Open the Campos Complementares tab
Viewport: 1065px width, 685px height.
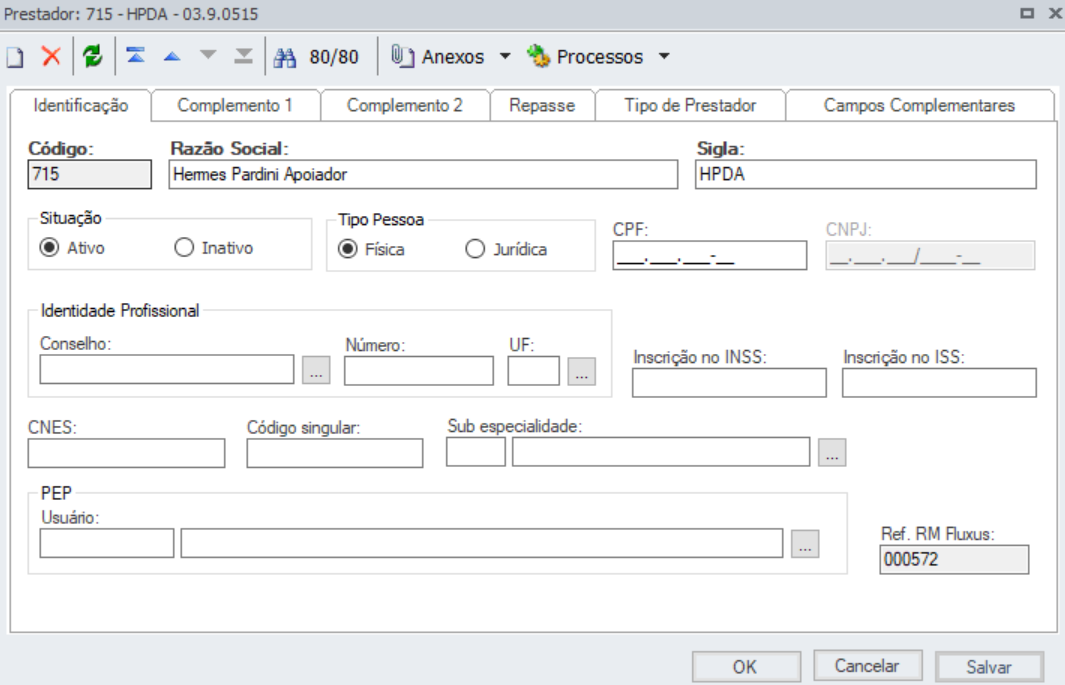[x=919, y=105]
